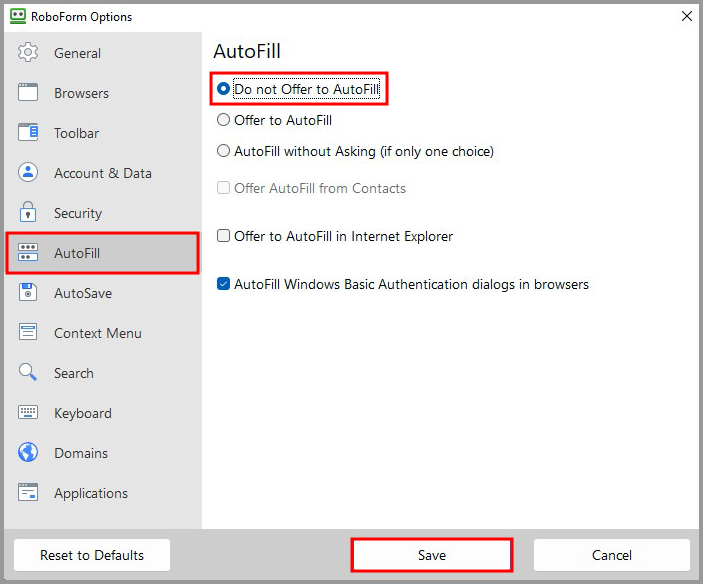Uncheck AutoFill Windows Basic Authentication dialogs

coord(224,284)
